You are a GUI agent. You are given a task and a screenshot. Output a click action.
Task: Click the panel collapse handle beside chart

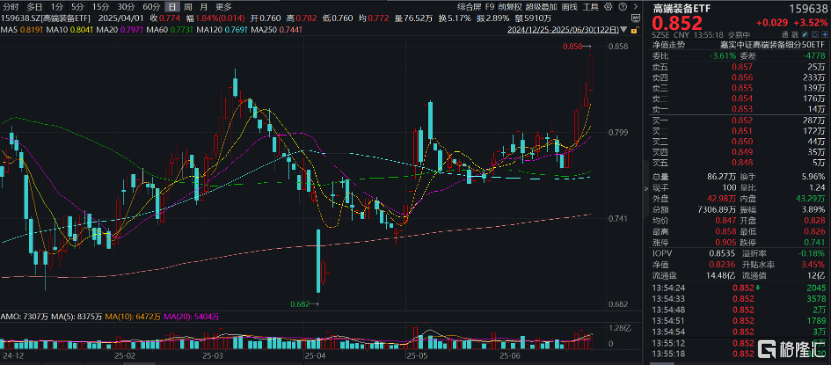646,189
